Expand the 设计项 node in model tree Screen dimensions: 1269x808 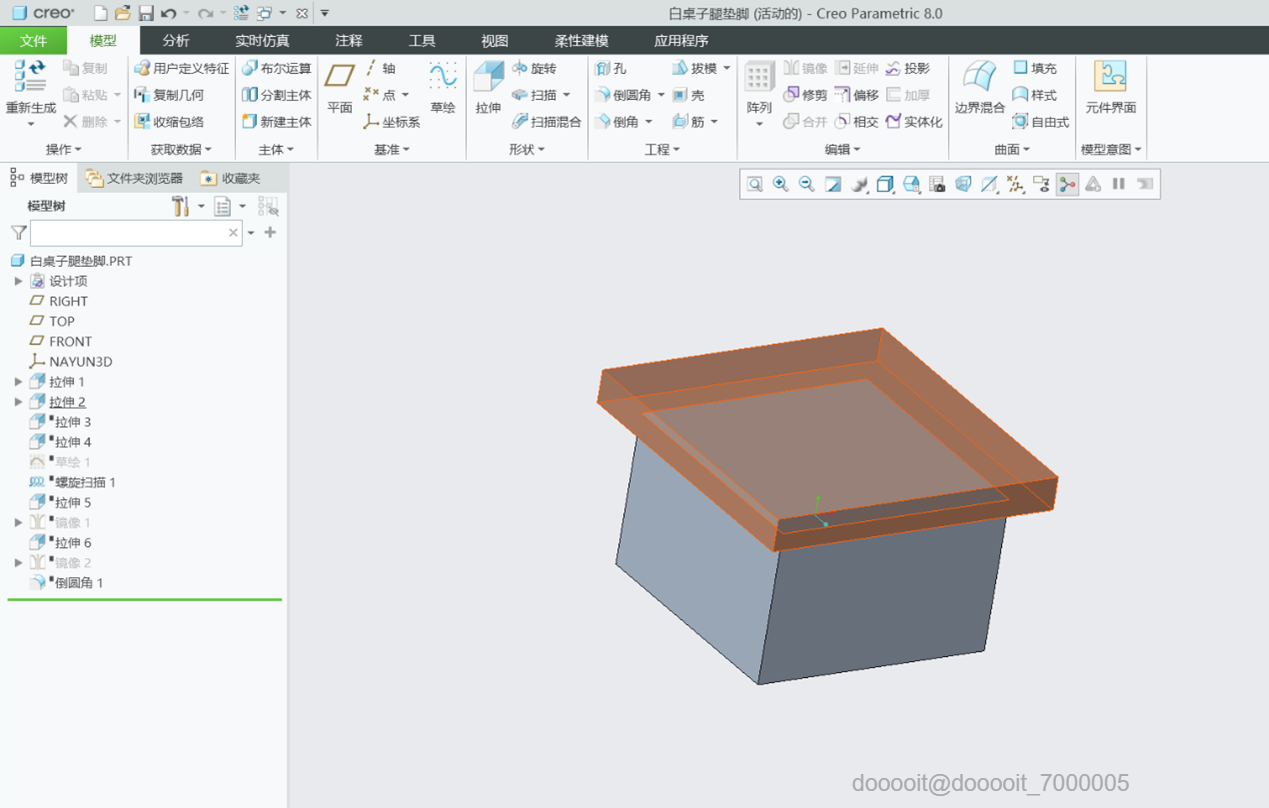click(18, 281)
